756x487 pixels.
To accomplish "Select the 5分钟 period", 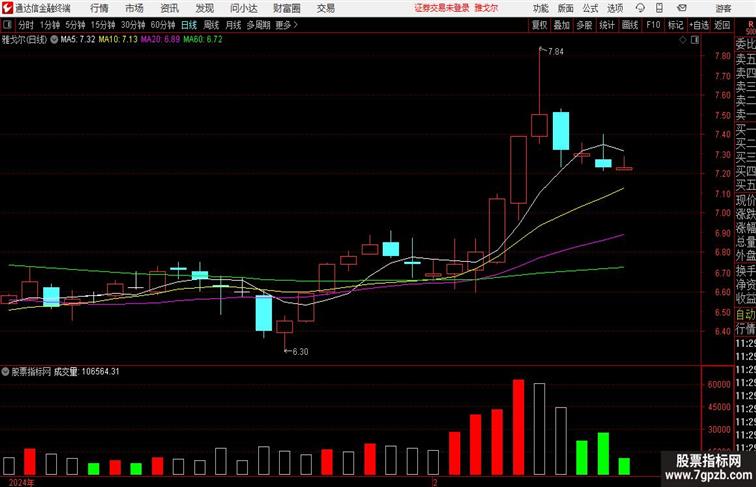I will 75,25.
